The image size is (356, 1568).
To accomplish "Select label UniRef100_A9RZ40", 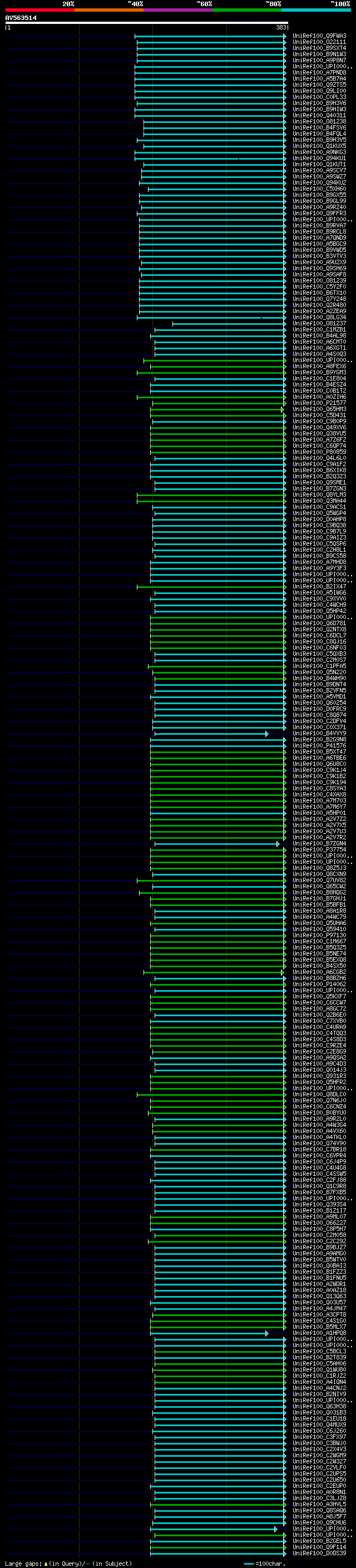I will [x=319, y=207].
